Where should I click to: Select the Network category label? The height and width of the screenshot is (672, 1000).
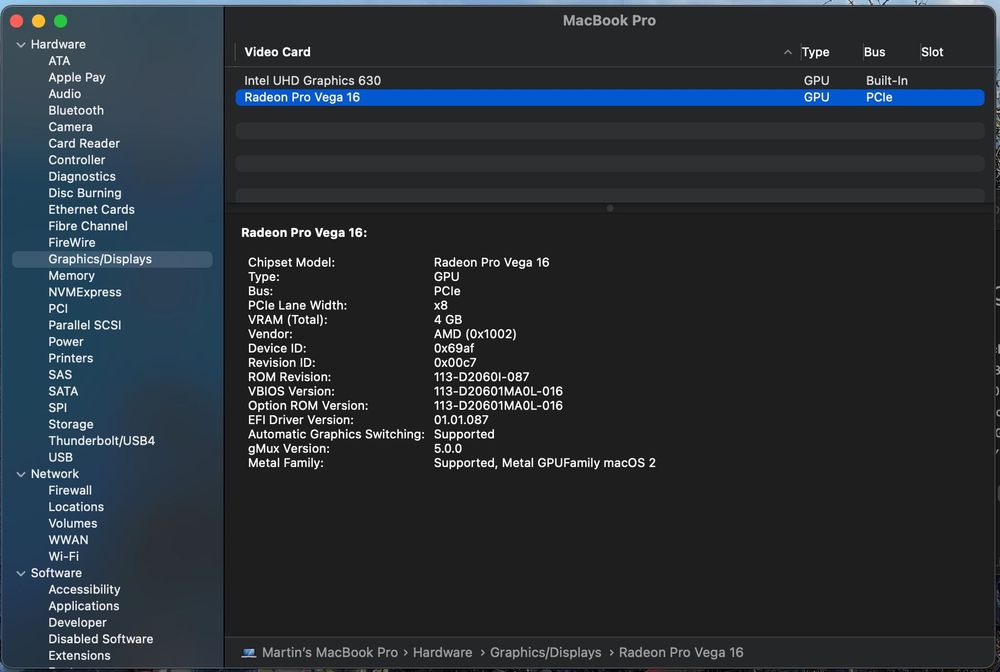[55, 474]
